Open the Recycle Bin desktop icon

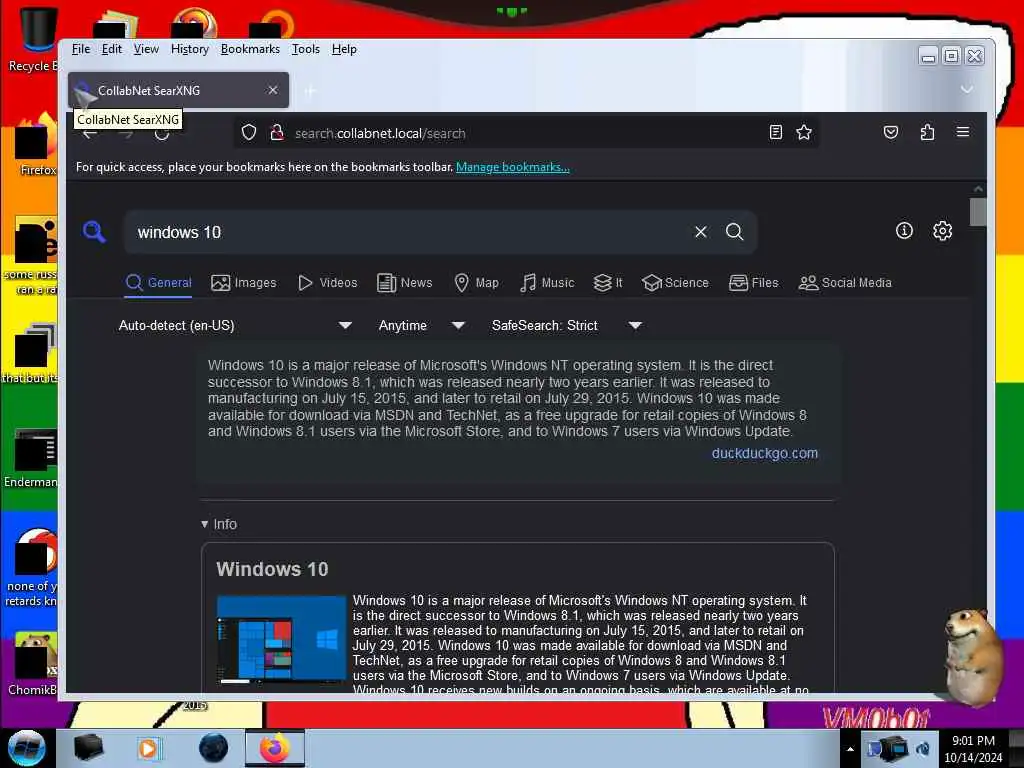[34, 39]
